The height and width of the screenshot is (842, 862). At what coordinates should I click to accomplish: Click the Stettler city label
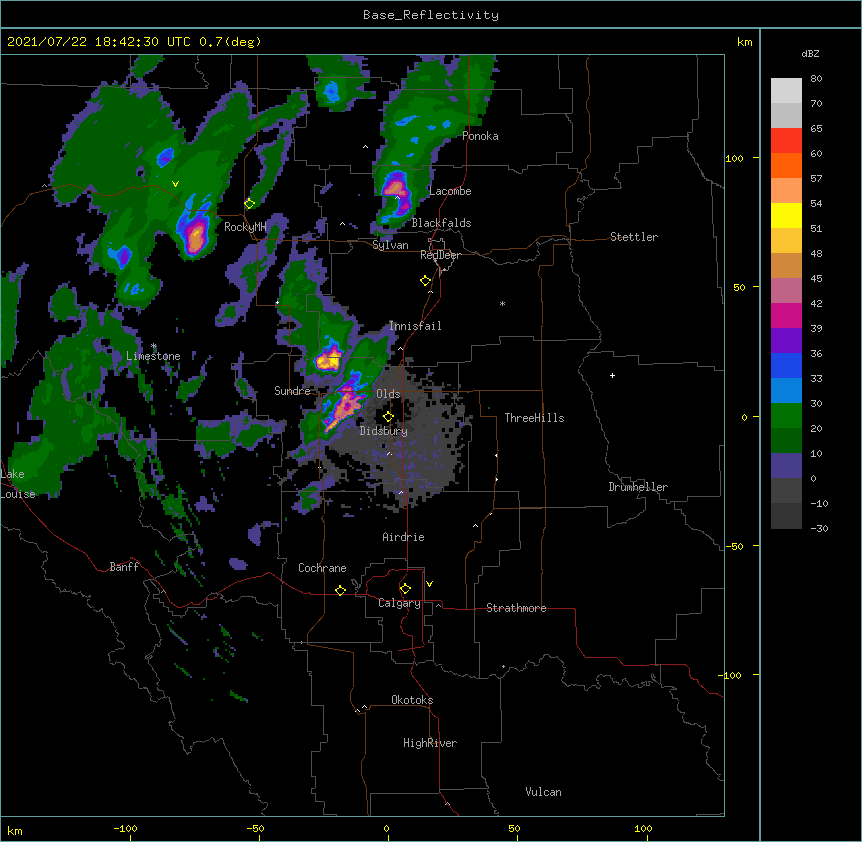tap(634, 237)
